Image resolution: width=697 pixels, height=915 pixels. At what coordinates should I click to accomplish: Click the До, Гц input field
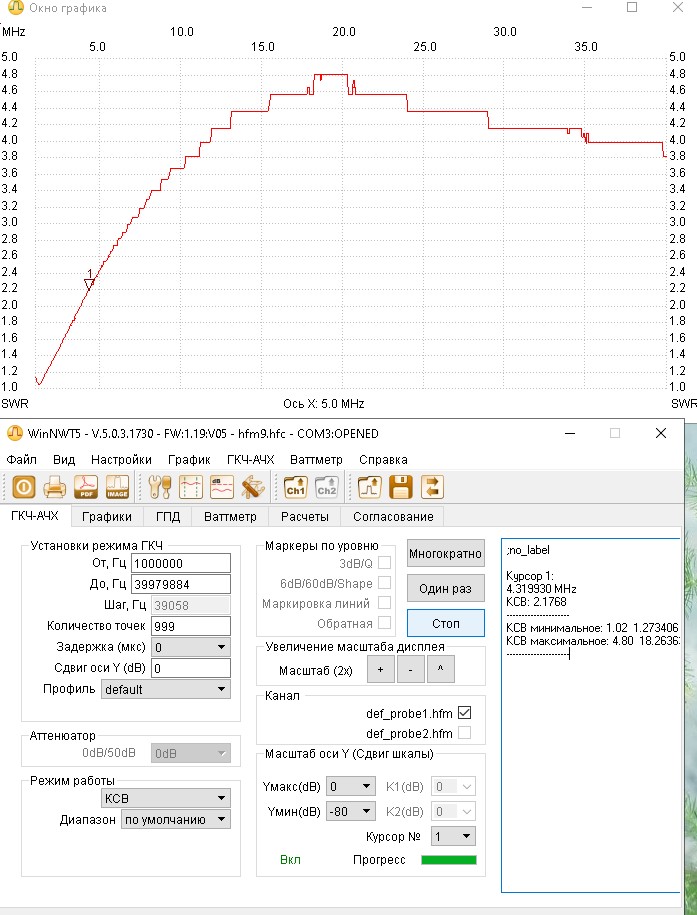pyautogui.click(x=181, y=584)
